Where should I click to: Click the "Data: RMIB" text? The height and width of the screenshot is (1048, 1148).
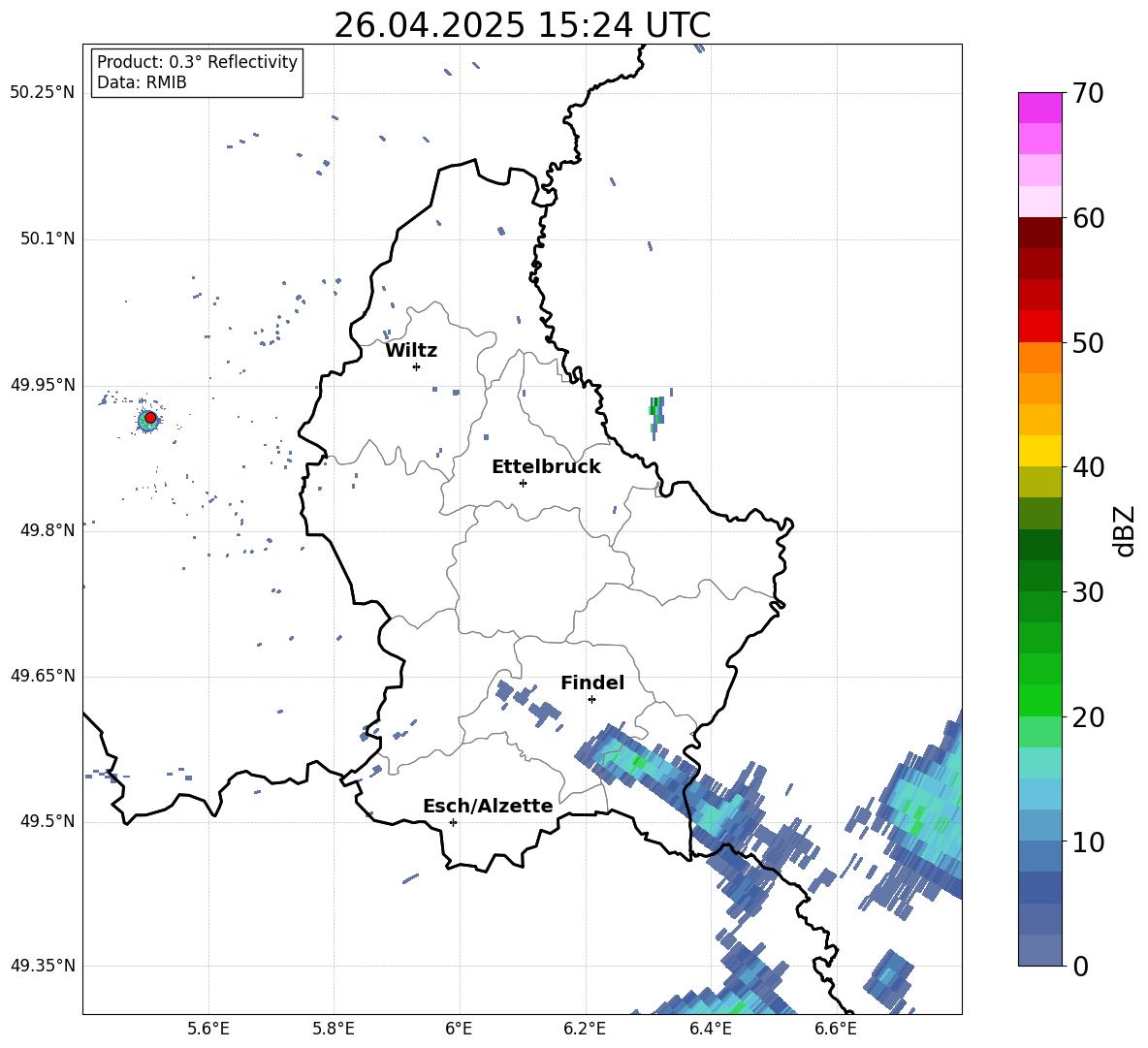click(142, 82)
